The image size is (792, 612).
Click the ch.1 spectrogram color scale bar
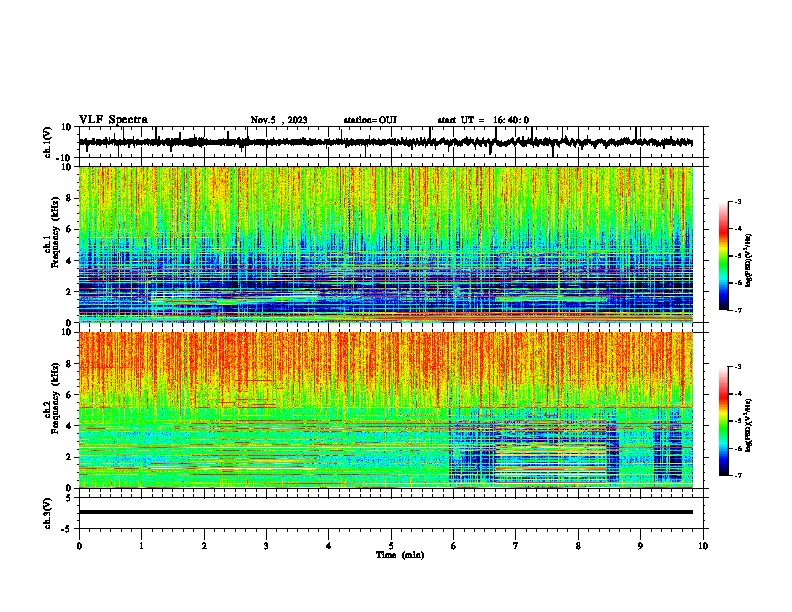[724, 256]
